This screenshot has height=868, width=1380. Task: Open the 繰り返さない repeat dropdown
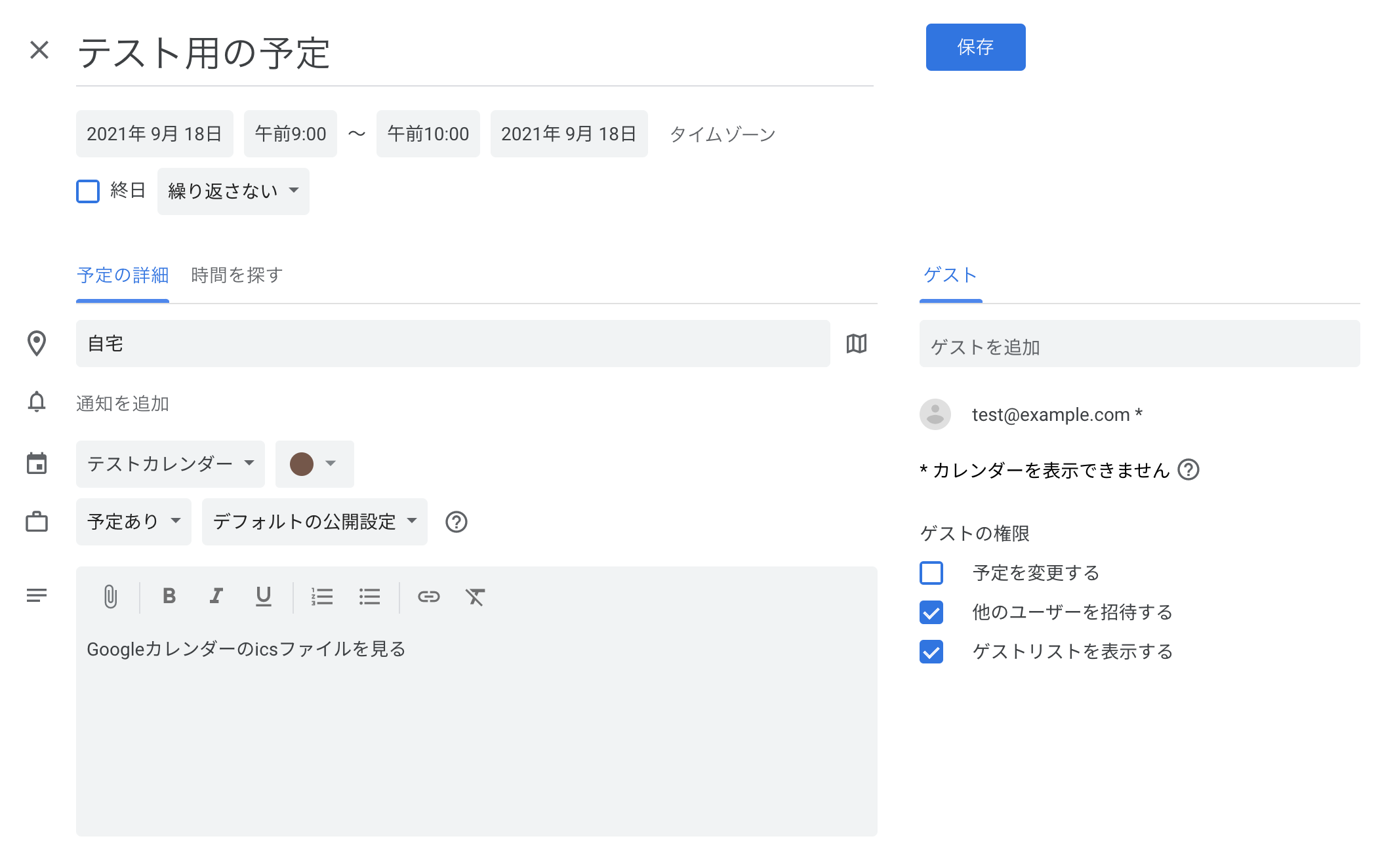pyautogui.click(x=233, y=191)
